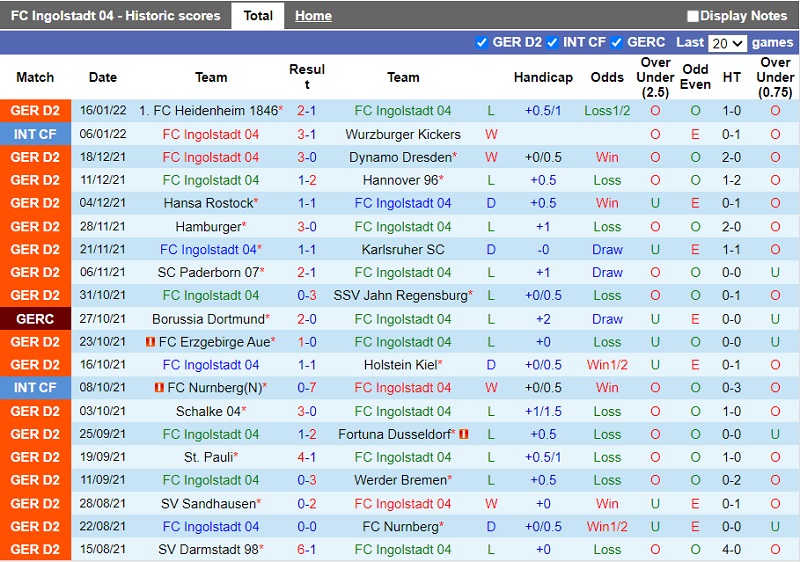Open 1. FC Heidenheim 1846 team link

coord(208,111)
